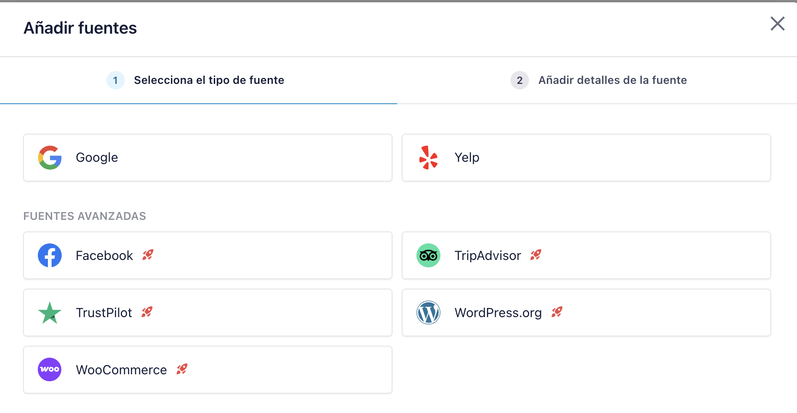This screenshot has width=797, height=413.
Task: Click the Google logo icon
Action: coord(50,157)
